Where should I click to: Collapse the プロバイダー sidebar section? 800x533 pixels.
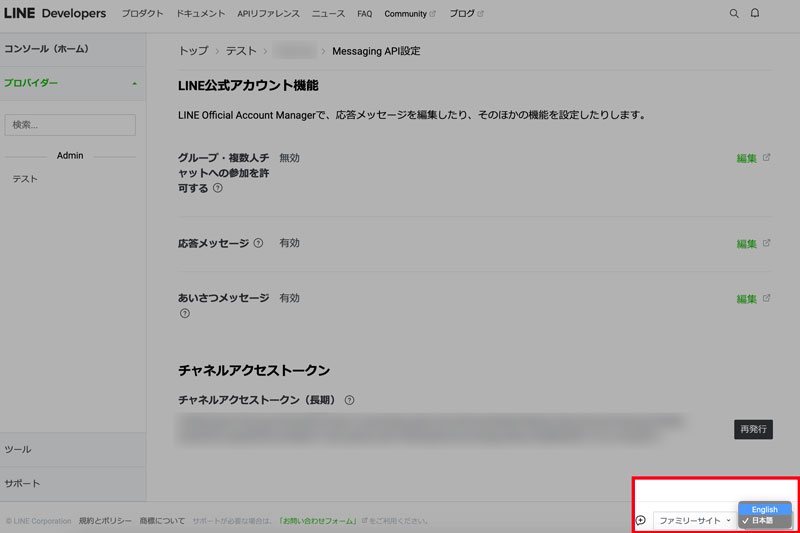click(x=73, y=83)
